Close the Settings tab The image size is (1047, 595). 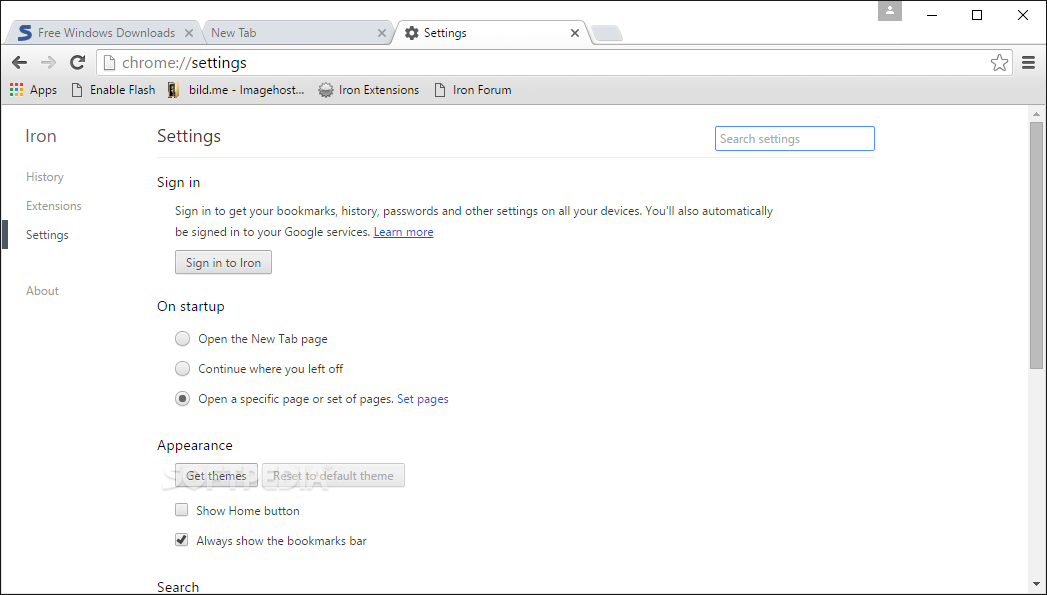pos(575,33)
